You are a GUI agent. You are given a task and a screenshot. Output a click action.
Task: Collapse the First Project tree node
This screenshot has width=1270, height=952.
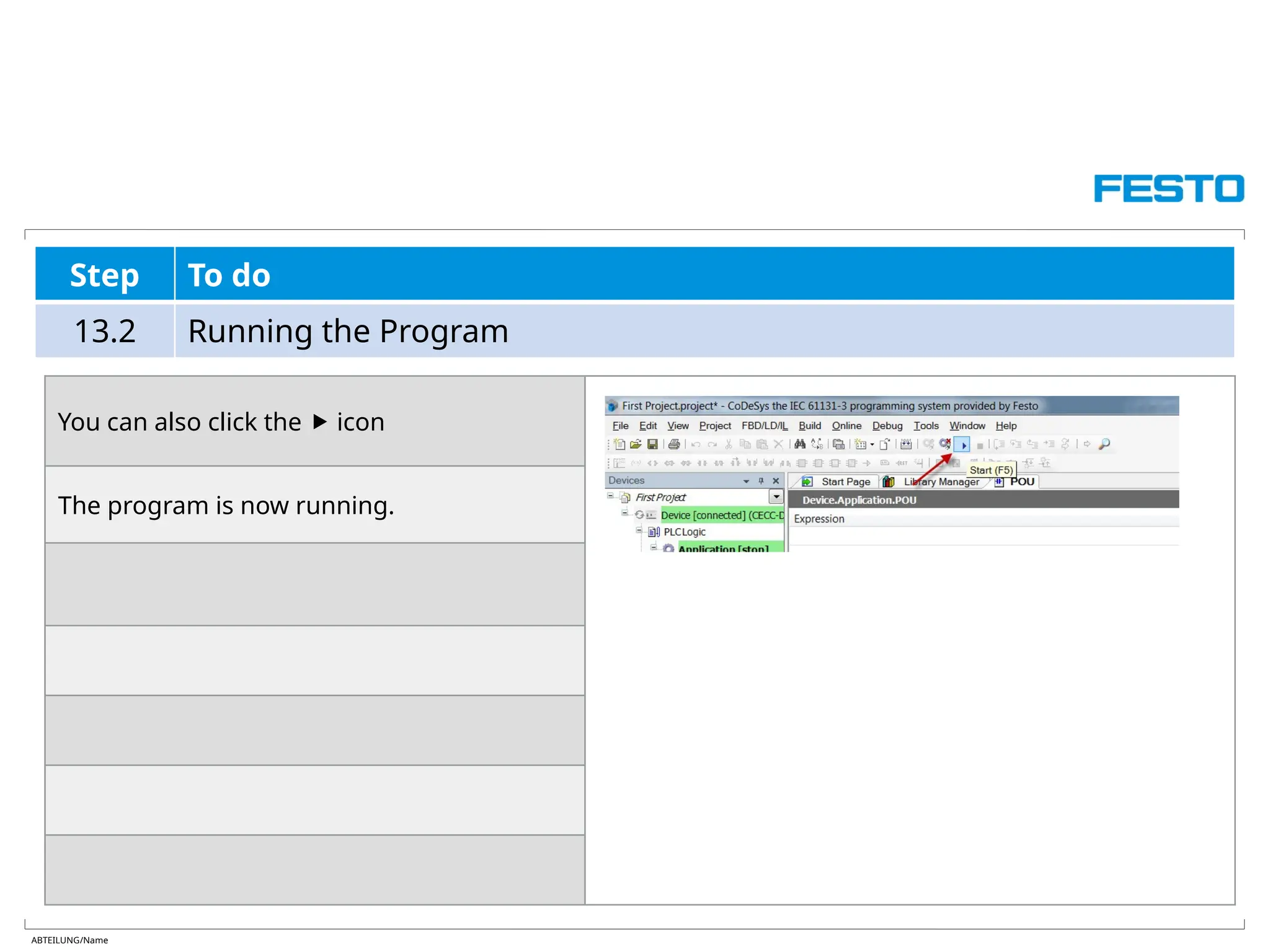[611, 496]
